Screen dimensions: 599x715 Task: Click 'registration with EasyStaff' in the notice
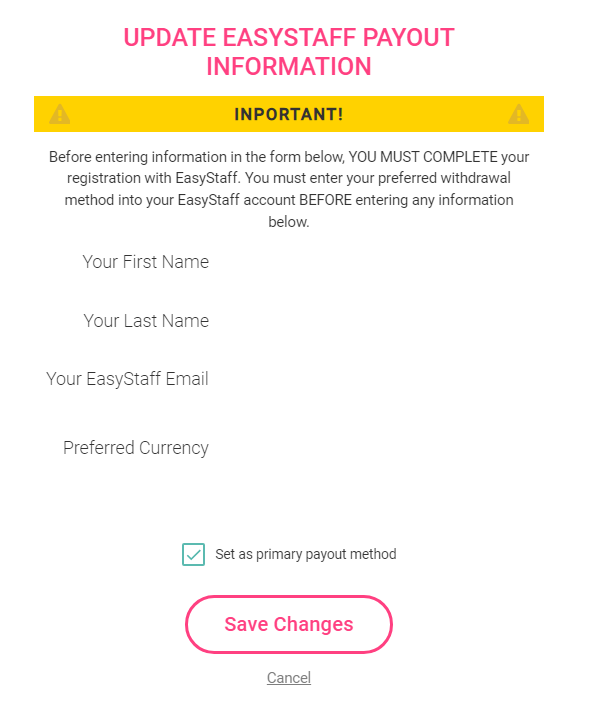point(153,178)
